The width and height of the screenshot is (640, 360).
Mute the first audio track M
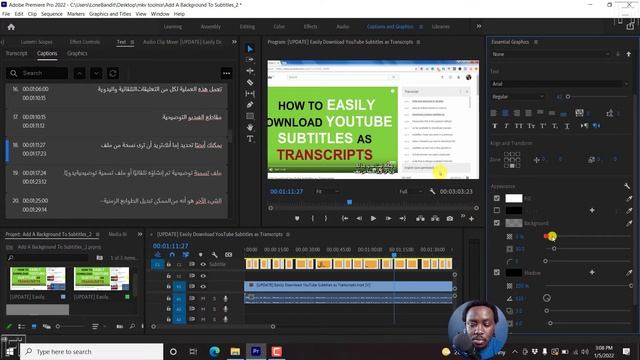coord(203,299)
